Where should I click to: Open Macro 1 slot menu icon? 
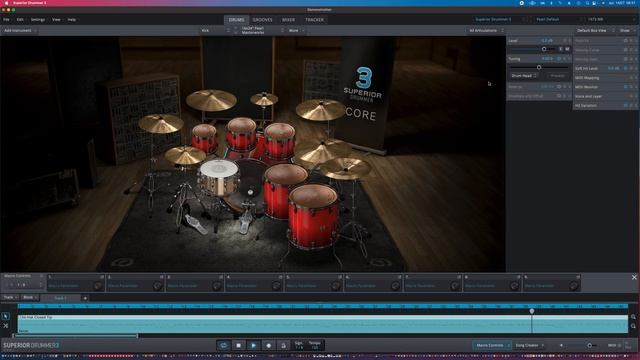(102, 277)
